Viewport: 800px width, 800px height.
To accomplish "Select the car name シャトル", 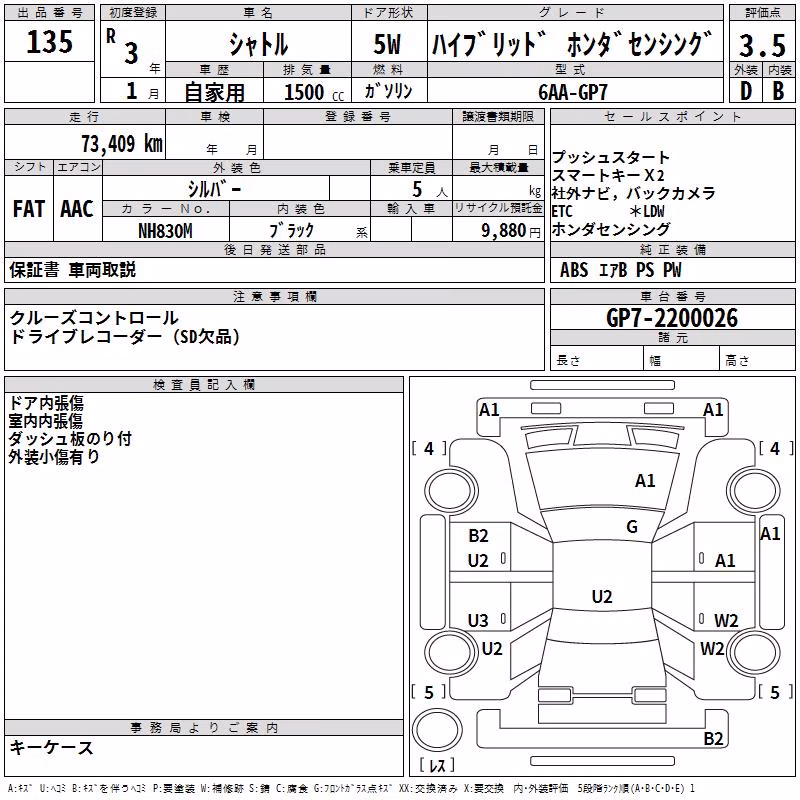I will pos(258,44).
